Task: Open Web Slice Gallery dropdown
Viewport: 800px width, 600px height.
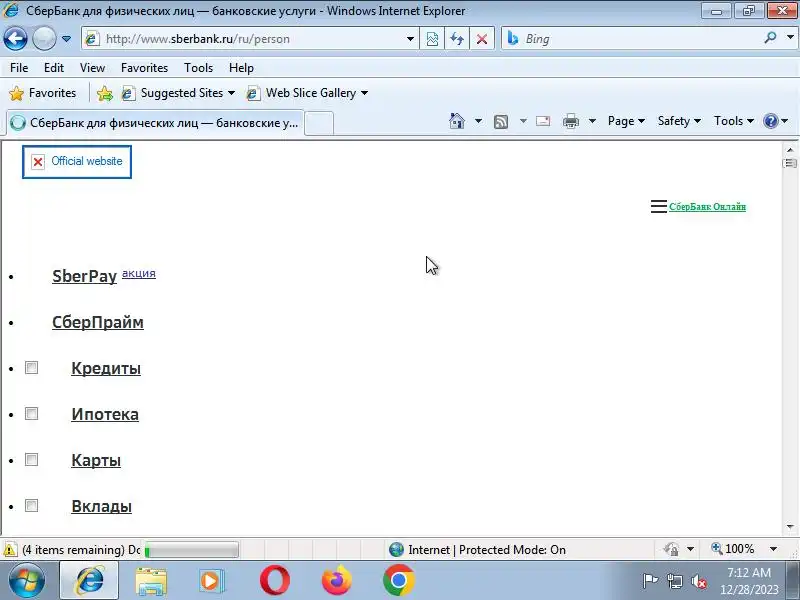Action: [x=307, y=93]
